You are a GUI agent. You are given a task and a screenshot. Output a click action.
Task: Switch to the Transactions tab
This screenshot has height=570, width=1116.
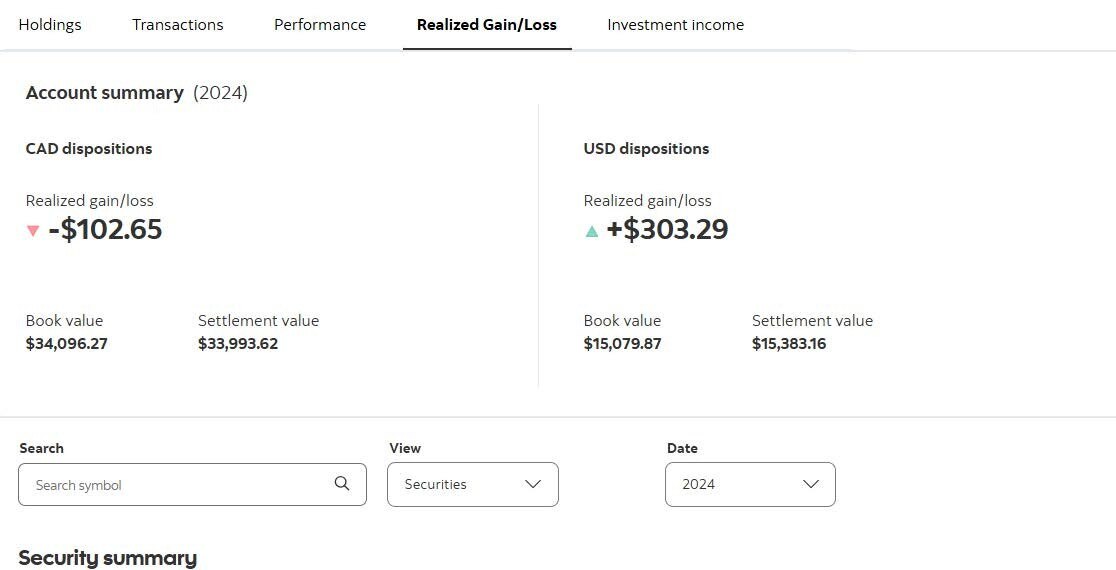tap(177, 25)
